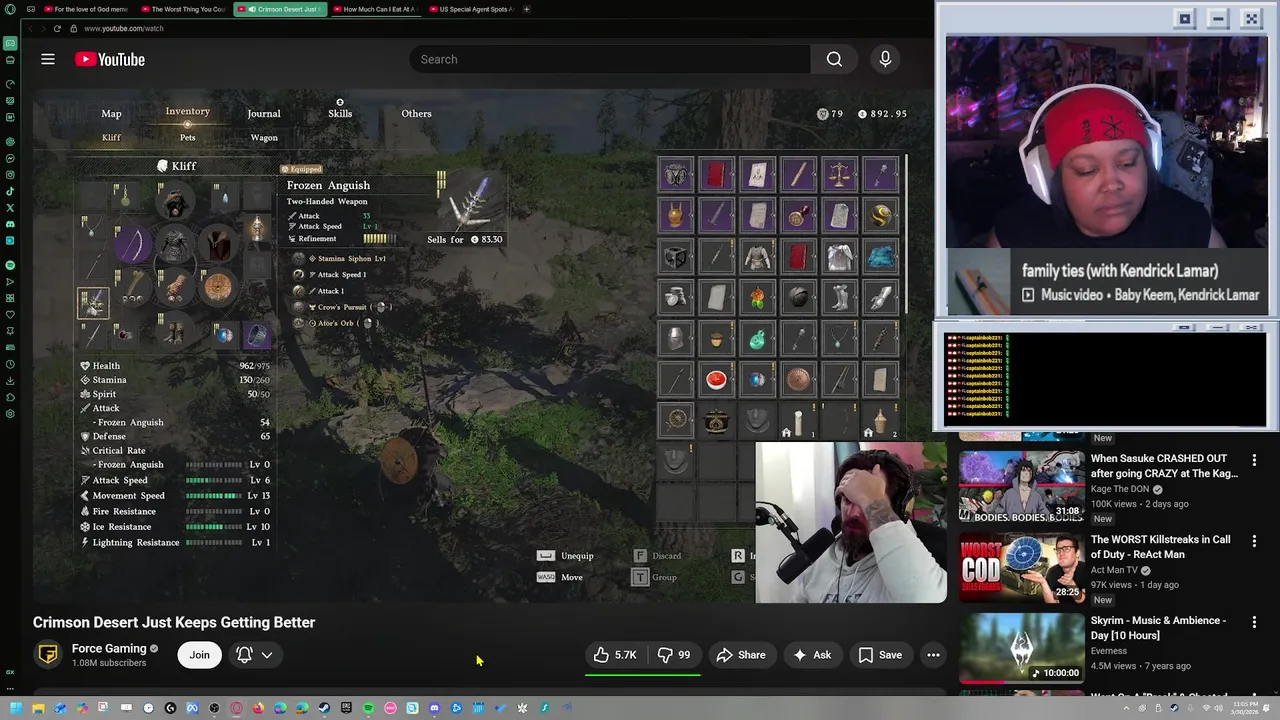Select the blue crystal ore in inventory
The height and width of the screenshot is (720, 1280).
tap(880, 257)
